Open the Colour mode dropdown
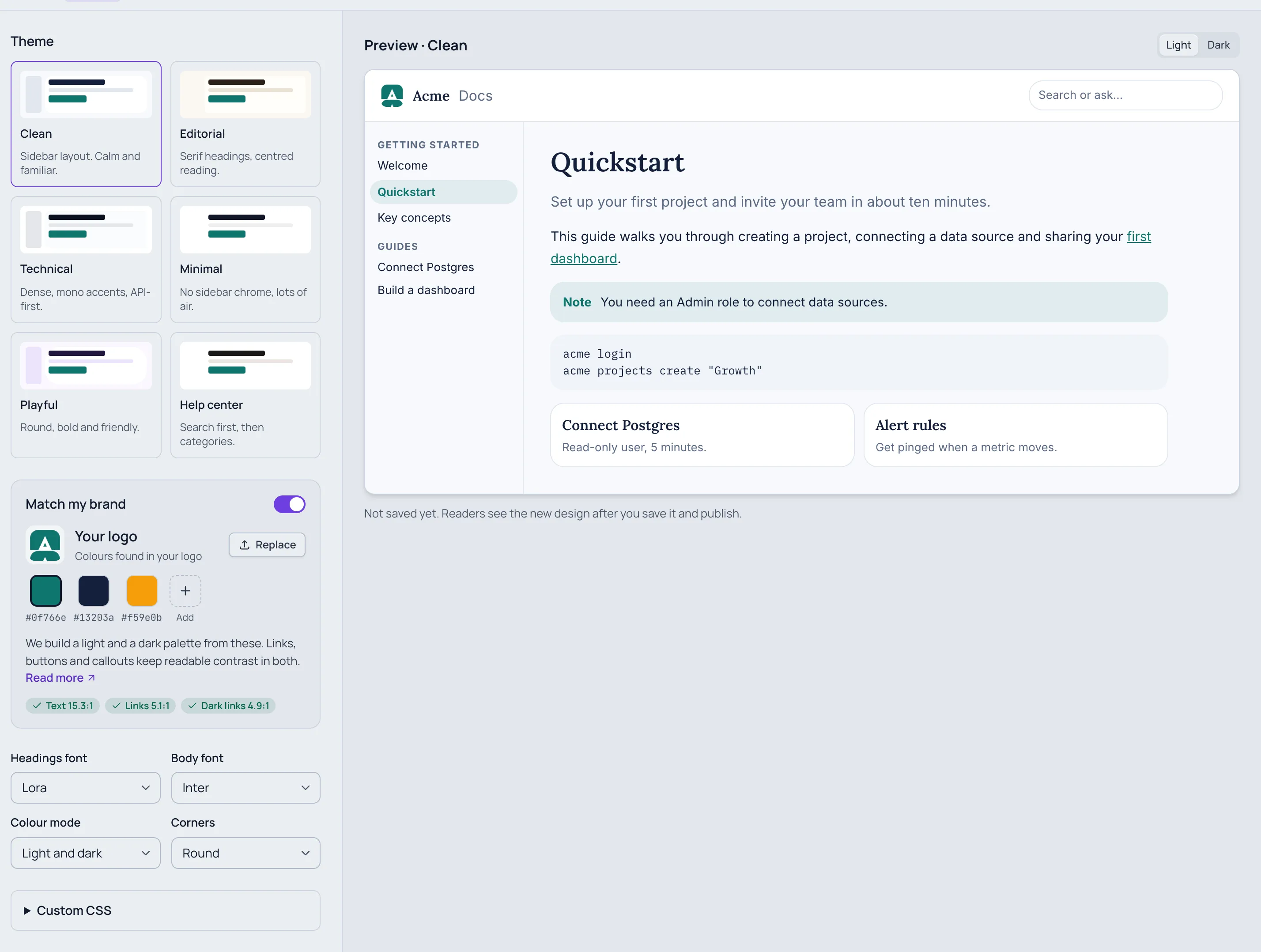Viewport: 1261px width, 952px height. pos(86,854)
